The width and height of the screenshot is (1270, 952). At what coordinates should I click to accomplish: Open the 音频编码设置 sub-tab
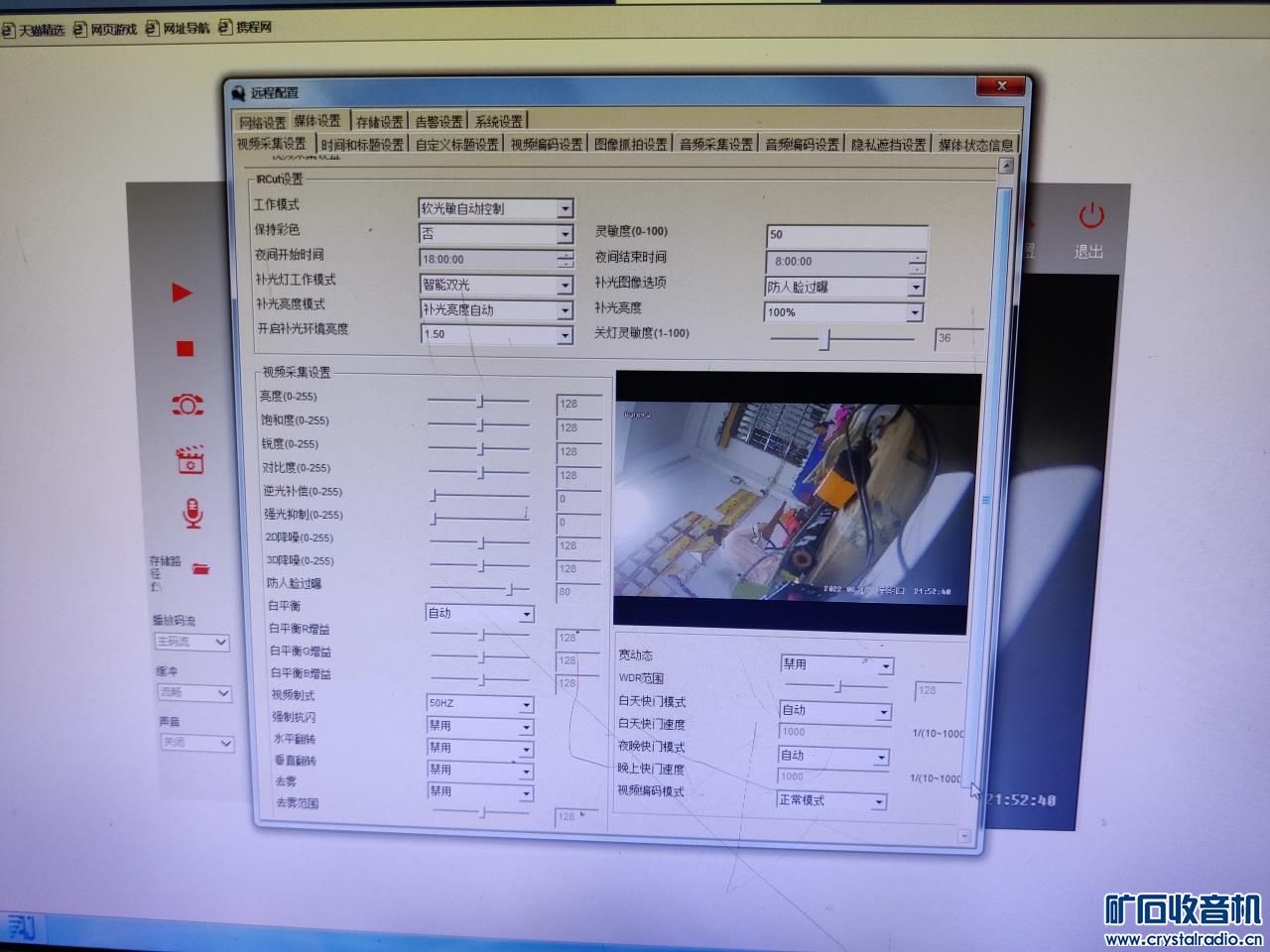803,144
